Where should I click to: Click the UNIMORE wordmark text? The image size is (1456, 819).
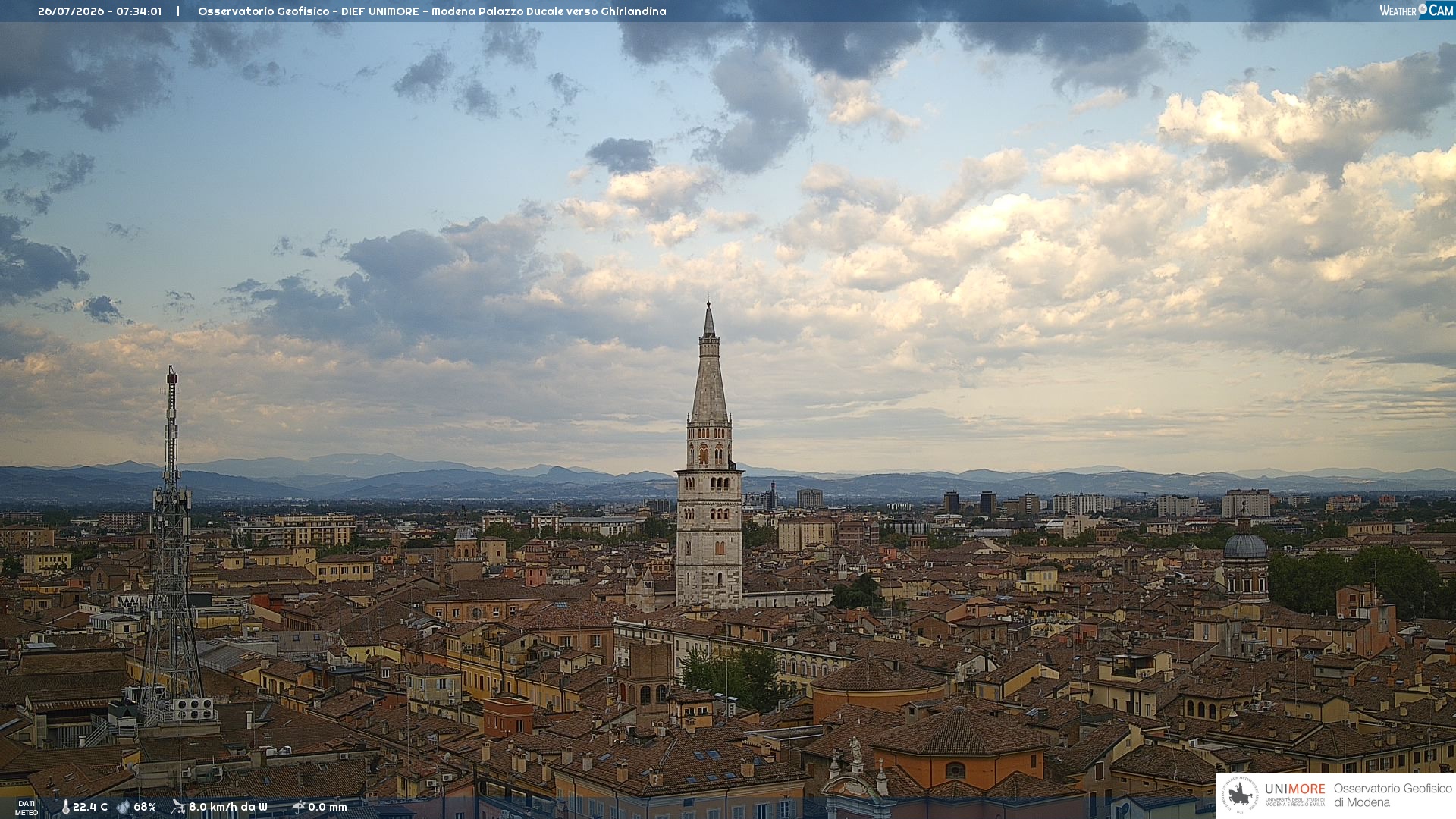1294,789
